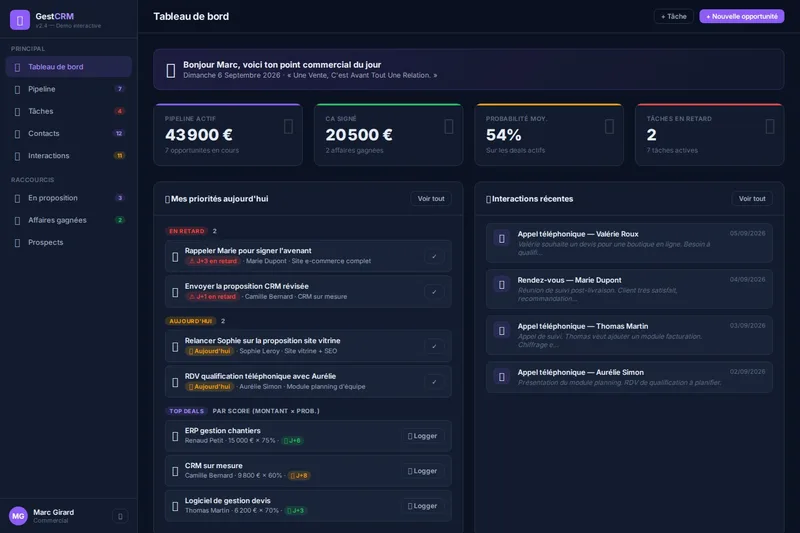Click the icon on Tâches en retard card
The height and width of the screenshot is (533, 800).
[770, 126]
